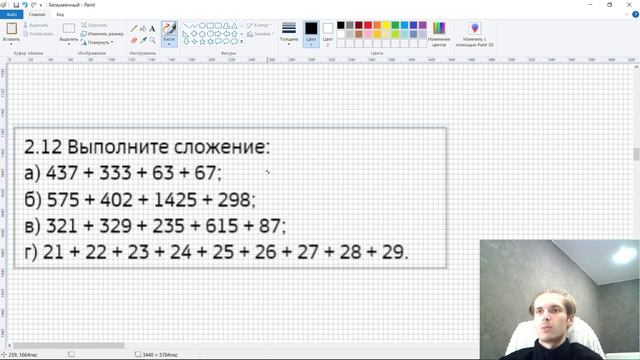Click canvas size 3440 × 5784 in status bar
Screen dimensions: 640x360
(x=160, y=355)
